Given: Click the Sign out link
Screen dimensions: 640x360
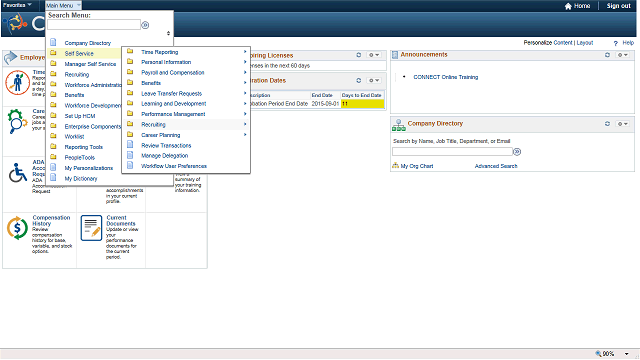Looking at the screenshot, I should pyautogui.click(x=618, y=6).
